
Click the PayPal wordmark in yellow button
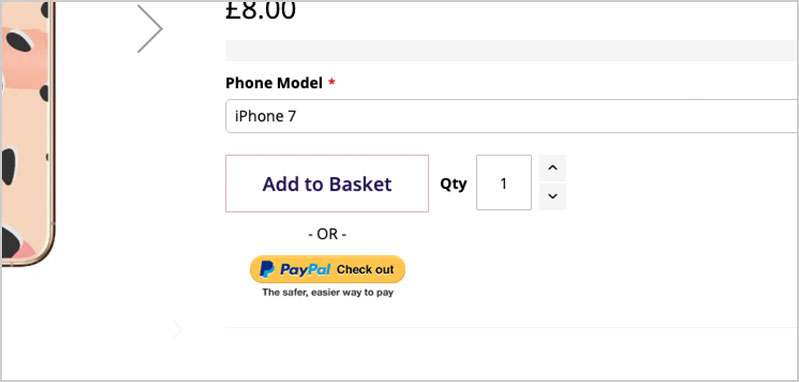pyautogui.click(x=305, y=269)
